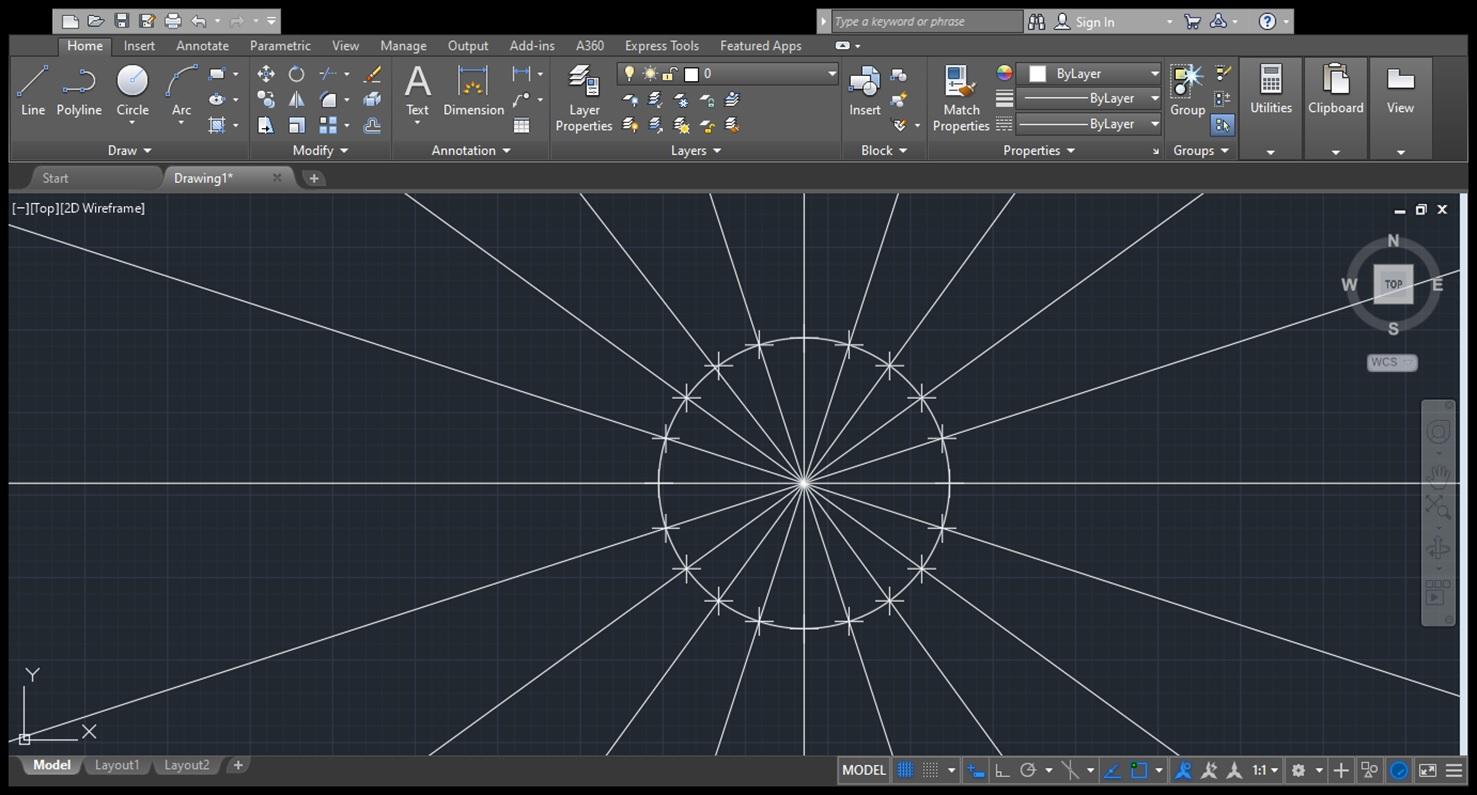
Task: Toggle object snap (osnap) in status bar
Action: pos(1139,770)
